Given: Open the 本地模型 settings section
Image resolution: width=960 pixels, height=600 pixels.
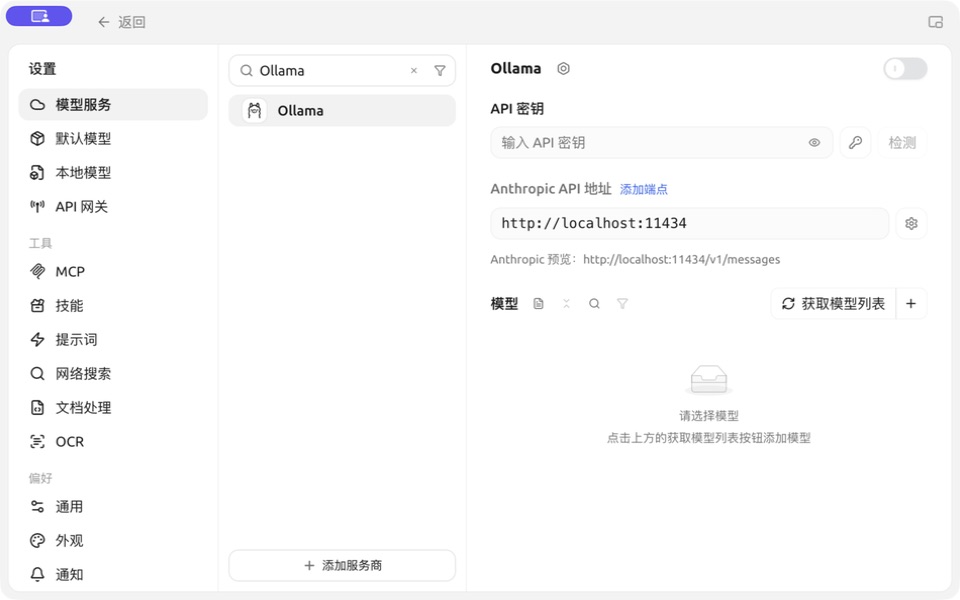Looking at the screenshot, I should tap(113, 173).
